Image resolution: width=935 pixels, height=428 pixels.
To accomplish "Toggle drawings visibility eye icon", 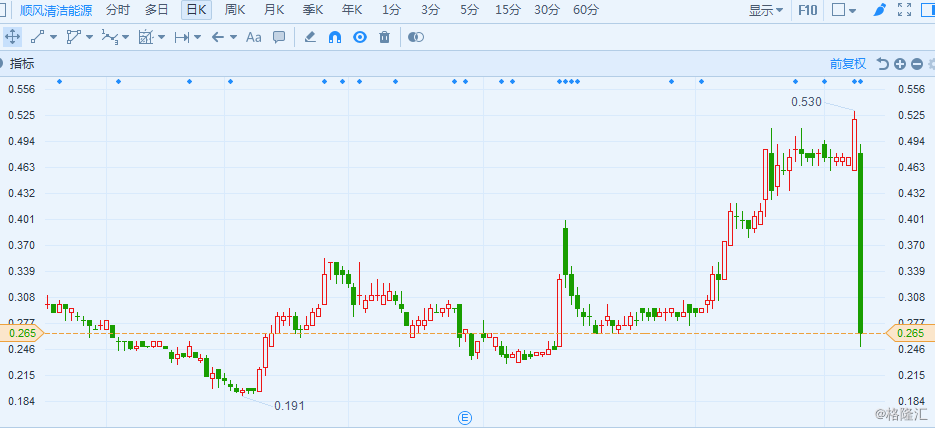I will point(359,37).
